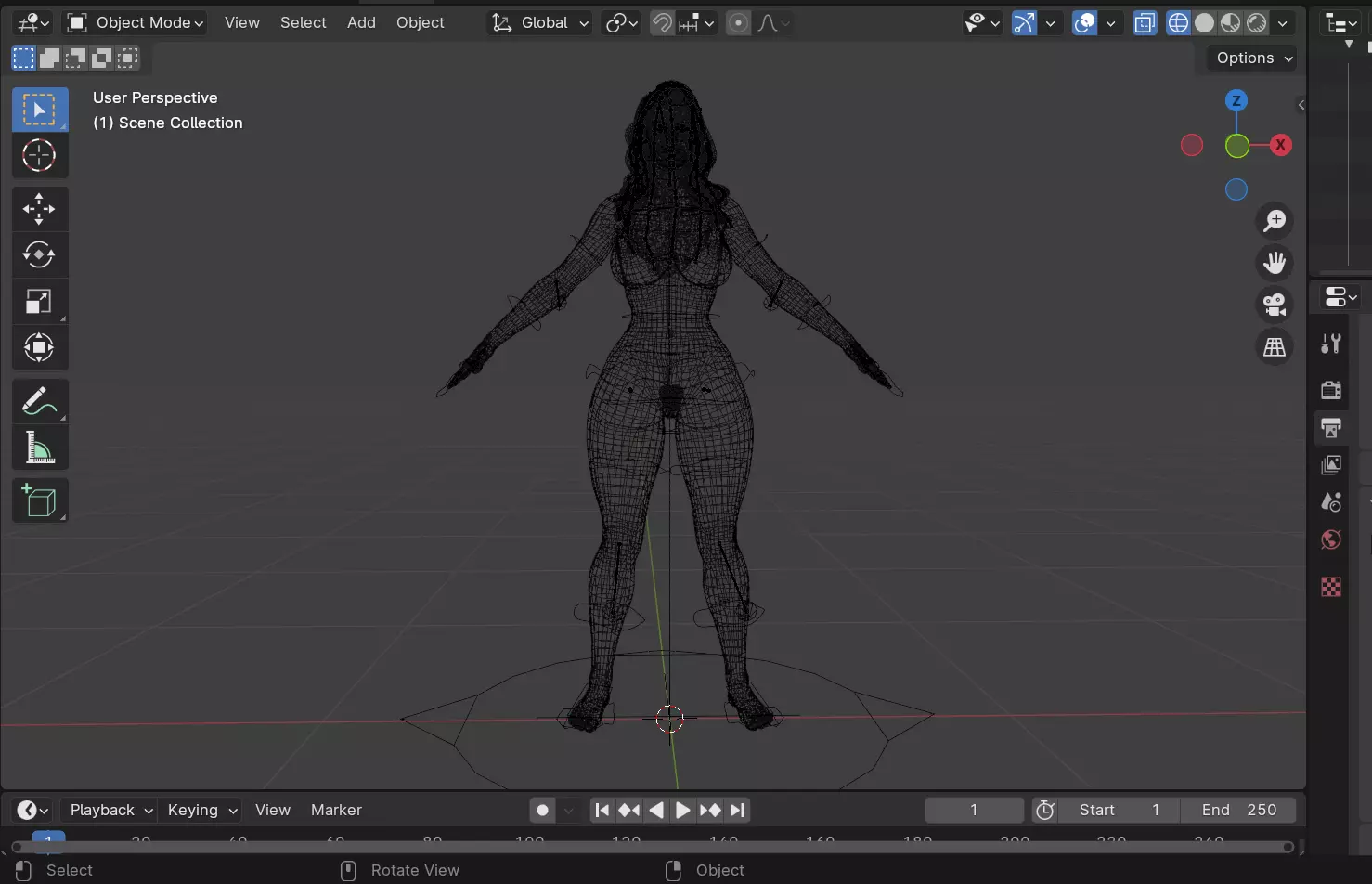The image size is (1372, 884).
Task: Switch perspective/orthographic with grid icon
Action: [x=1275, y=347]
